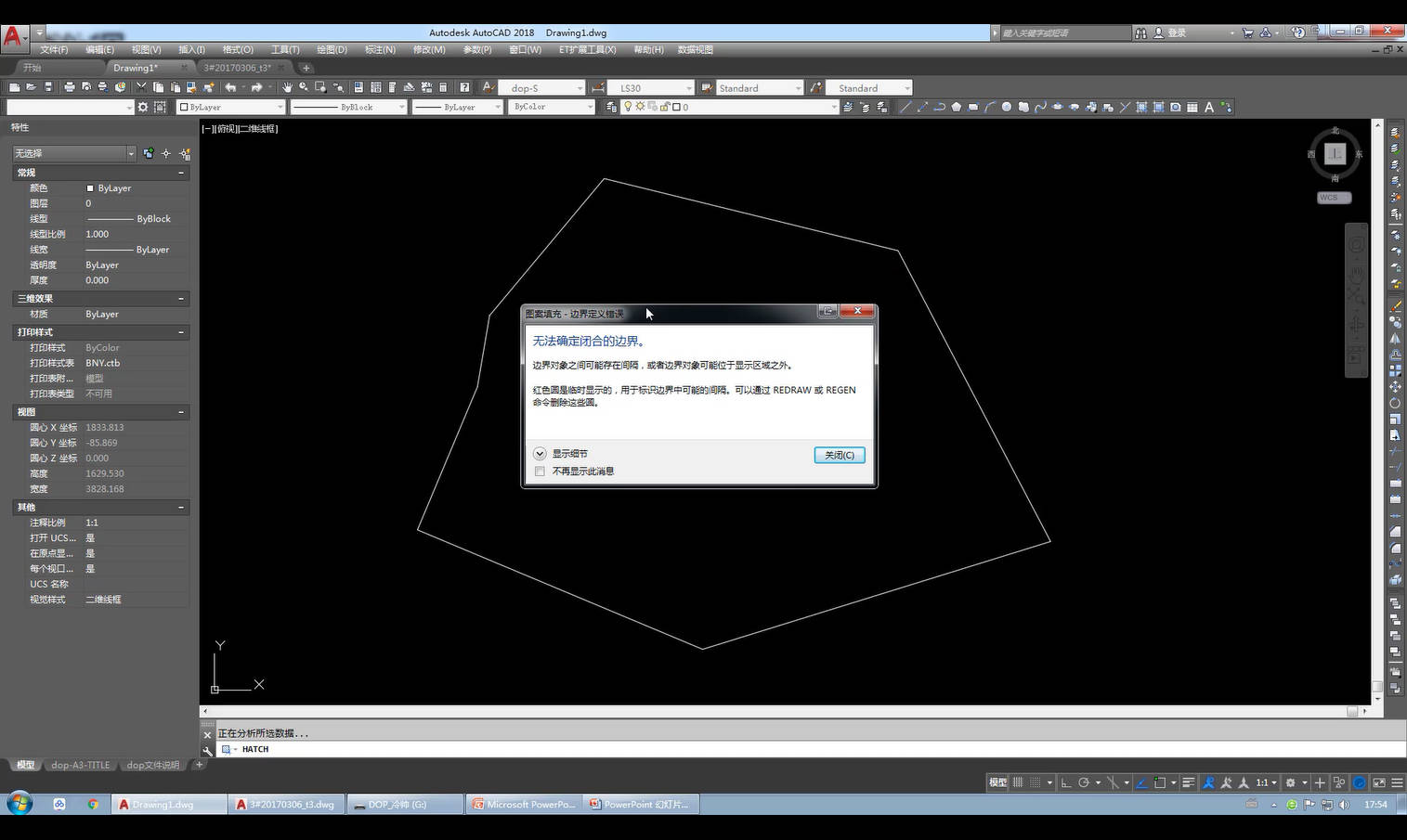This screenshot has width=1407, height=840.
Task: Toggle grid display in status bar
Action: pyautogui.click(x=1018, y=782)
